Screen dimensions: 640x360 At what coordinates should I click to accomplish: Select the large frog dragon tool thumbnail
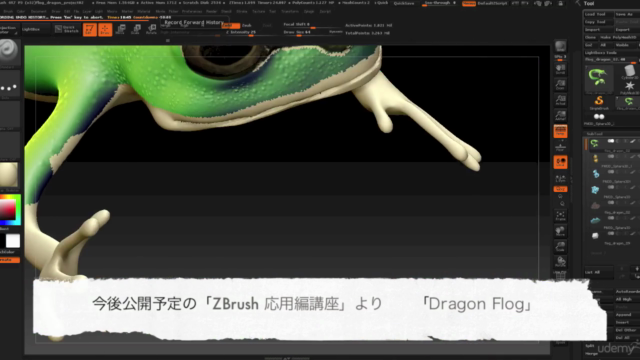point(599,79)
